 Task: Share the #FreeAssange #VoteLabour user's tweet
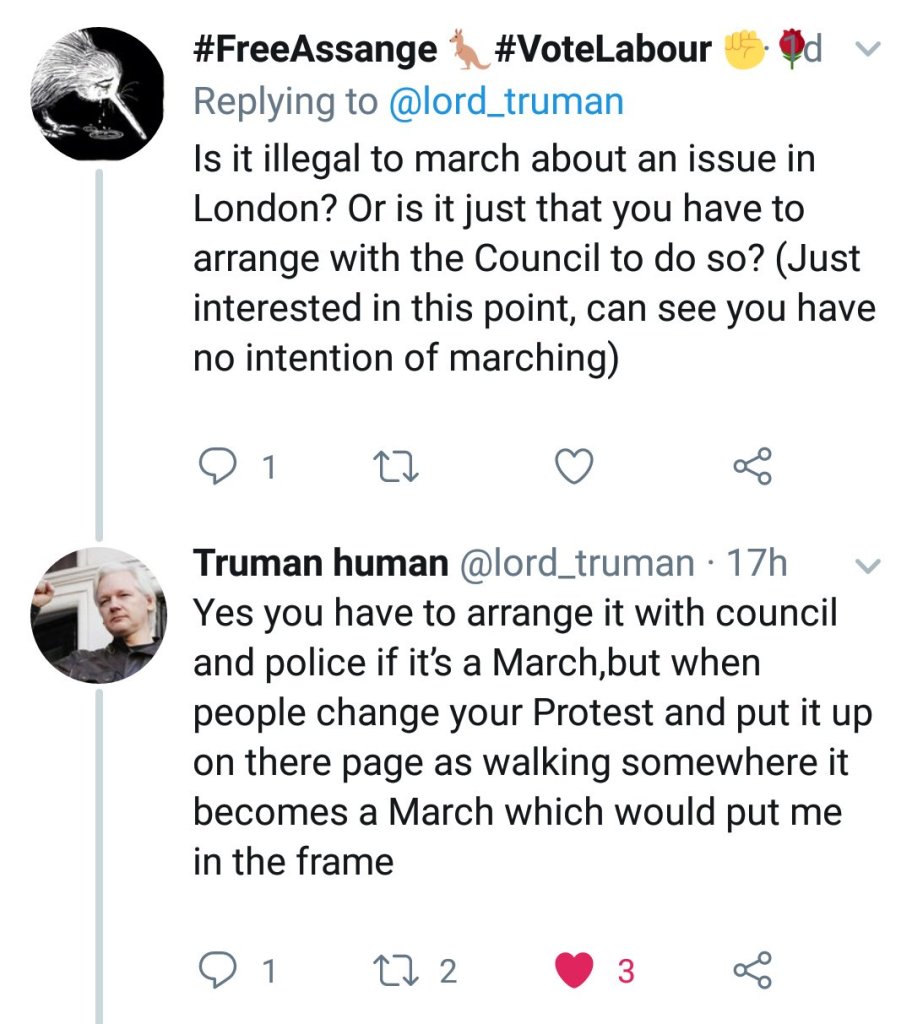tap(753, 467)
